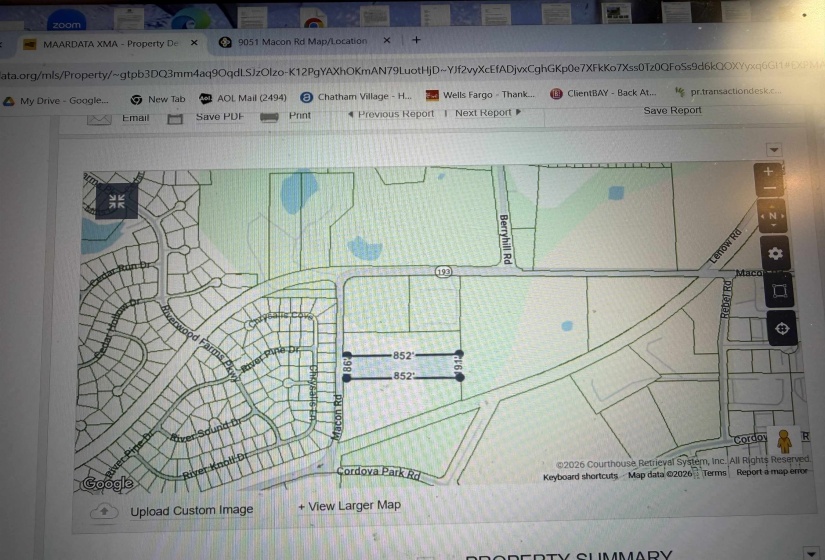Click the Upload Custom Image link
This screenshot has height=560, width=825.
click(191, 510)
